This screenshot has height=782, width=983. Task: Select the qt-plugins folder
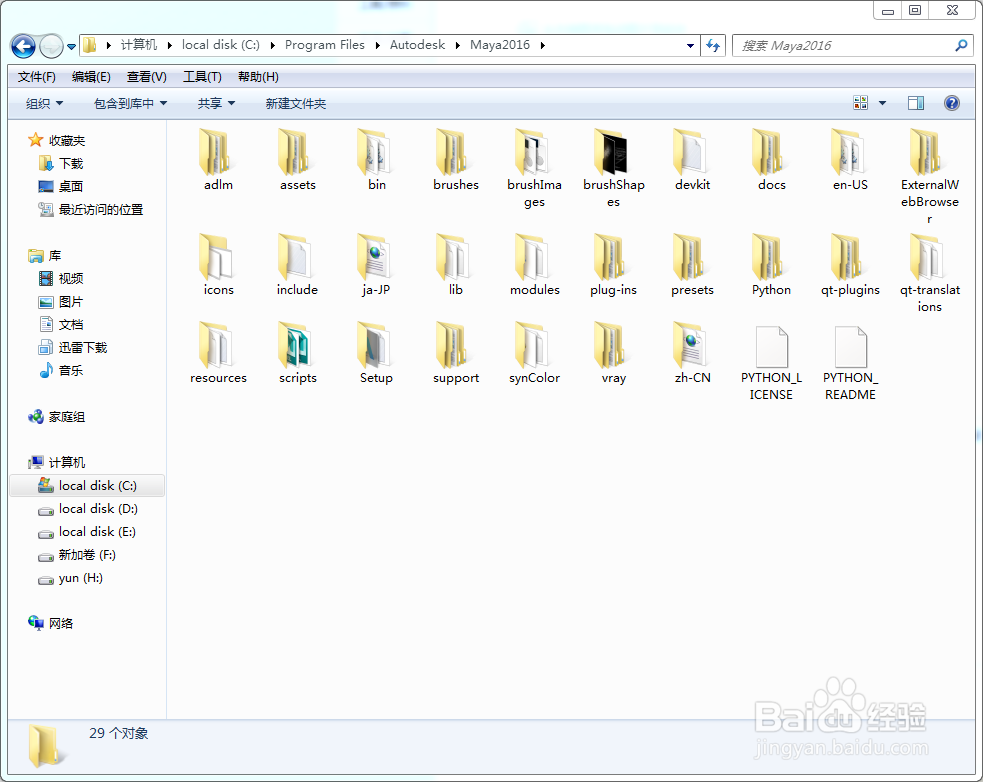850,265
